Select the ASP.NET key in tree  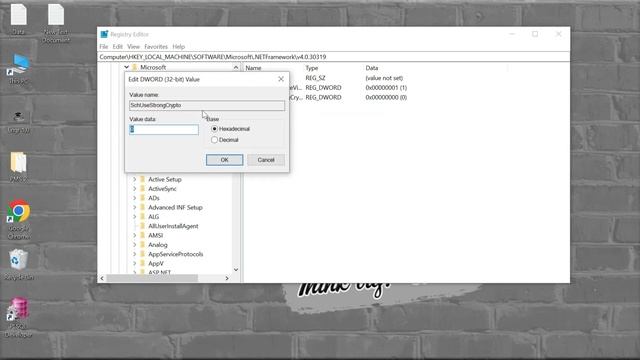point(159,272)
